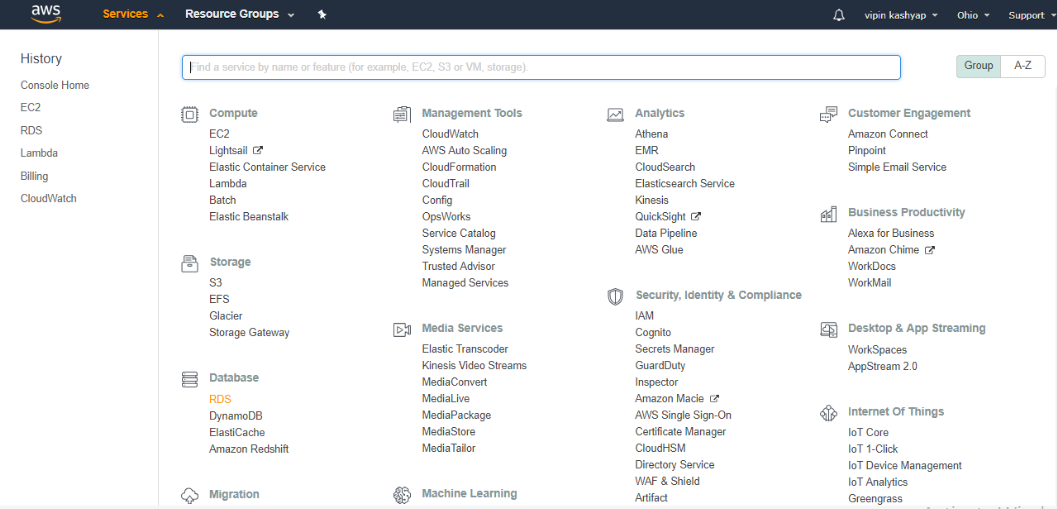Switch service view to Group
Viewport: 1057px width, 509px height.
(978, 66)
